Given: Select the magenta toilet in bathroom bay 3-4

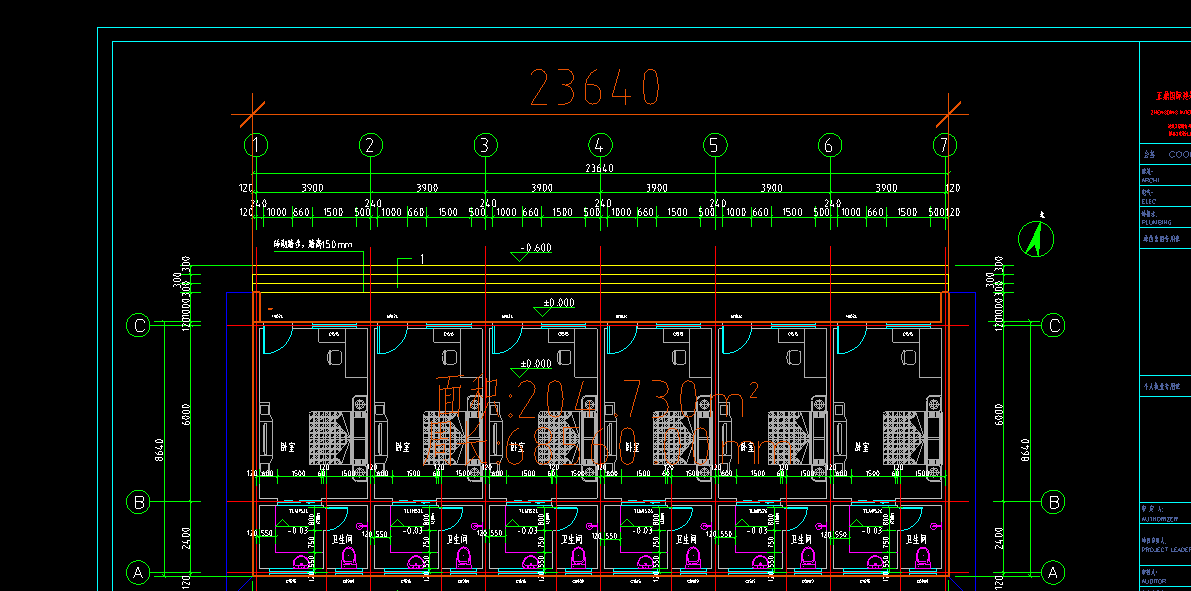Looking at the screenshot, I should tap(577, 558).
